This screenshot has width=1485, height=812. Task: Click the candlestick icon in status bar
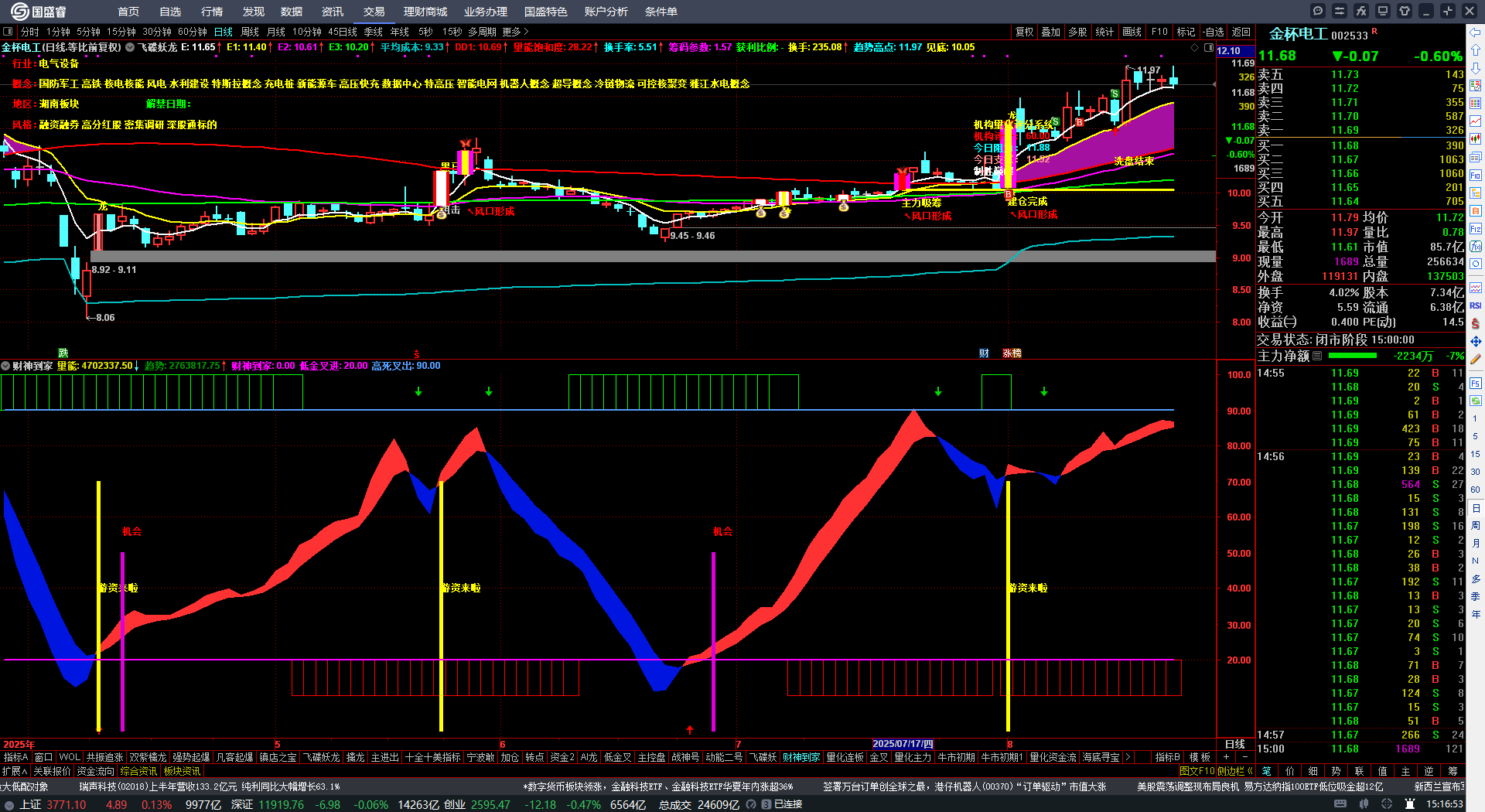coord(1364,804)
